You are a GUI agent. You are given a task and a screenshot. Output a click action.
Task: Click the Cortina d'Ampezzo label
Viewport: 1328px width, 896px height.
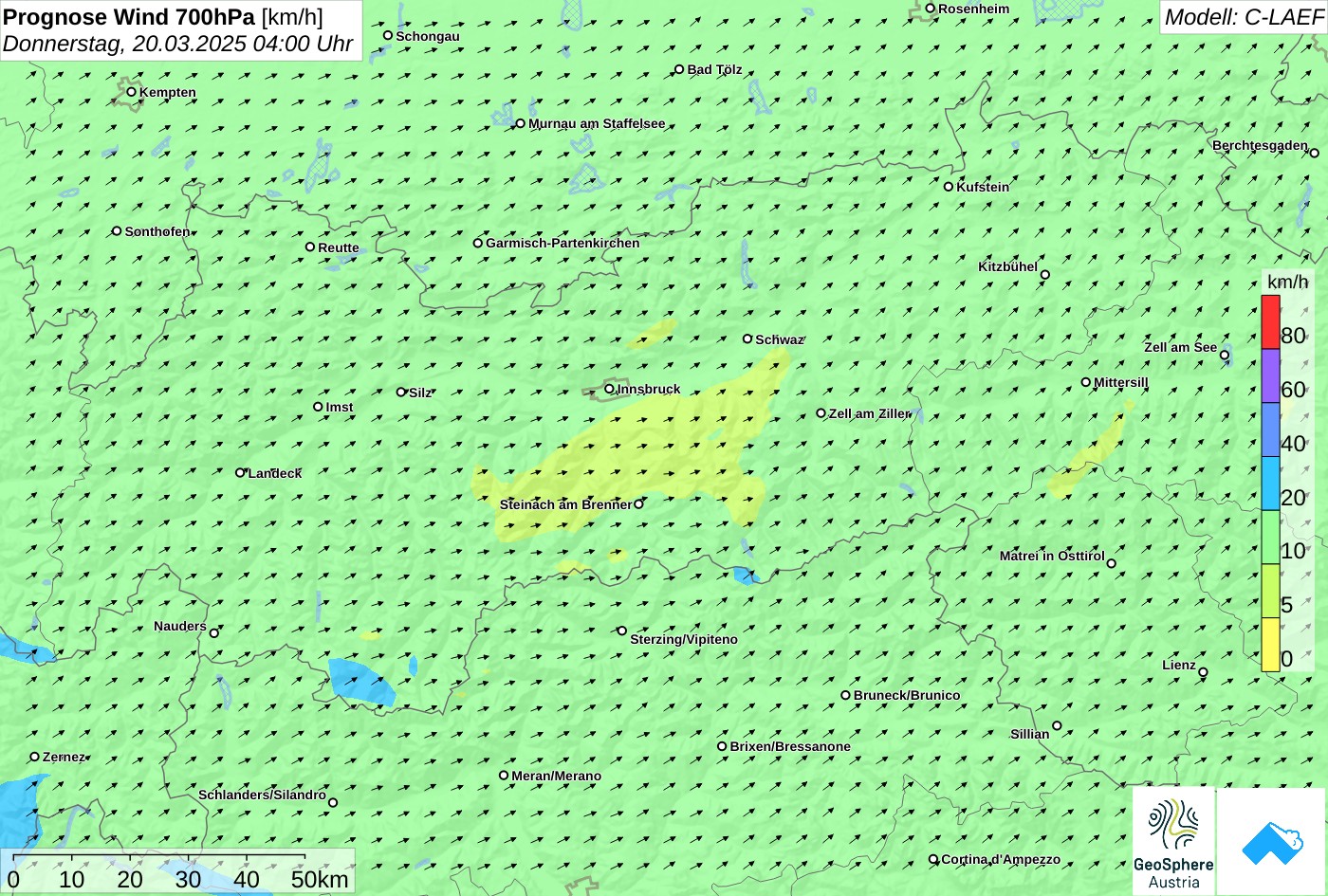[1001, 860]
